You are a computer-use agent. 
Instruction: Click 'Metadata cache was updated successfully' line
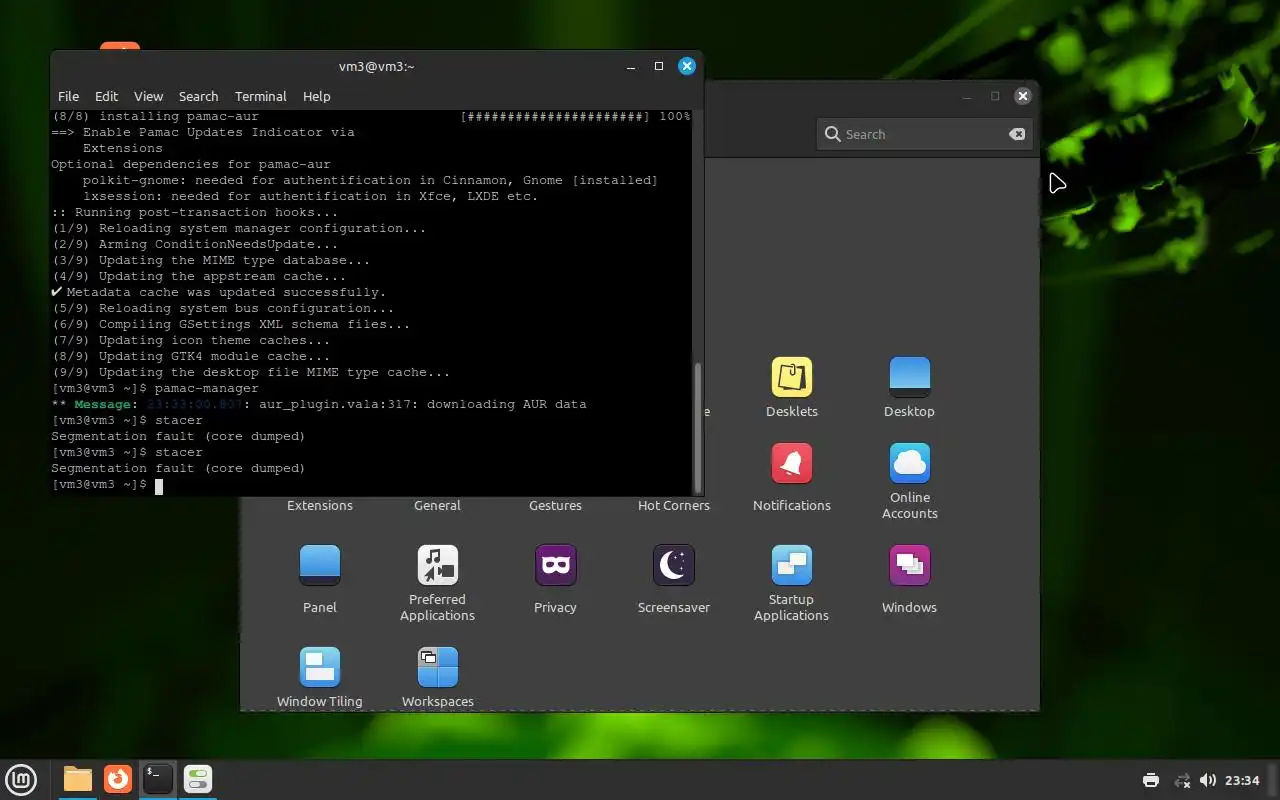(x=218, y=292)
